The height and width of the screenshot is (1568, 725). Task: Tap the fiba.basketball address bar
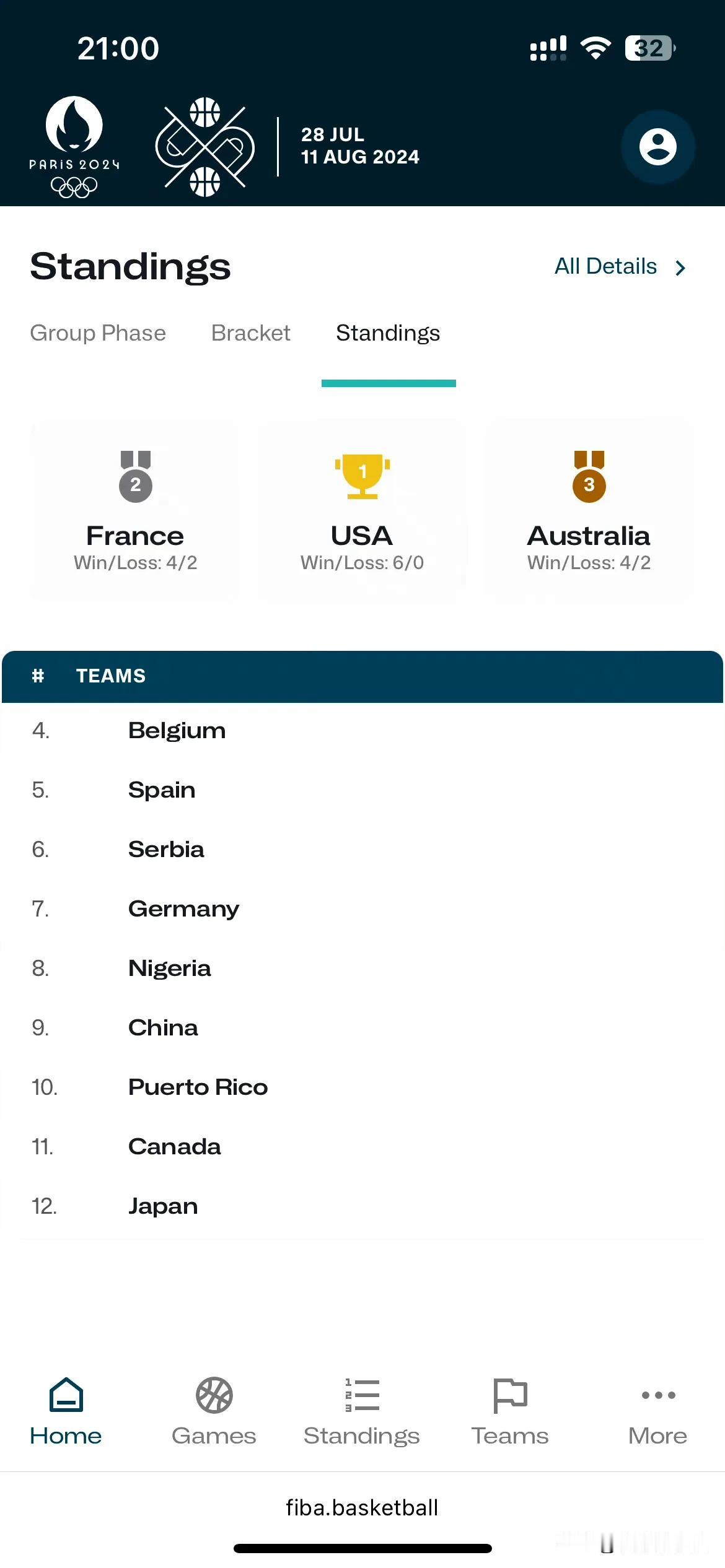pos(362,1507)
